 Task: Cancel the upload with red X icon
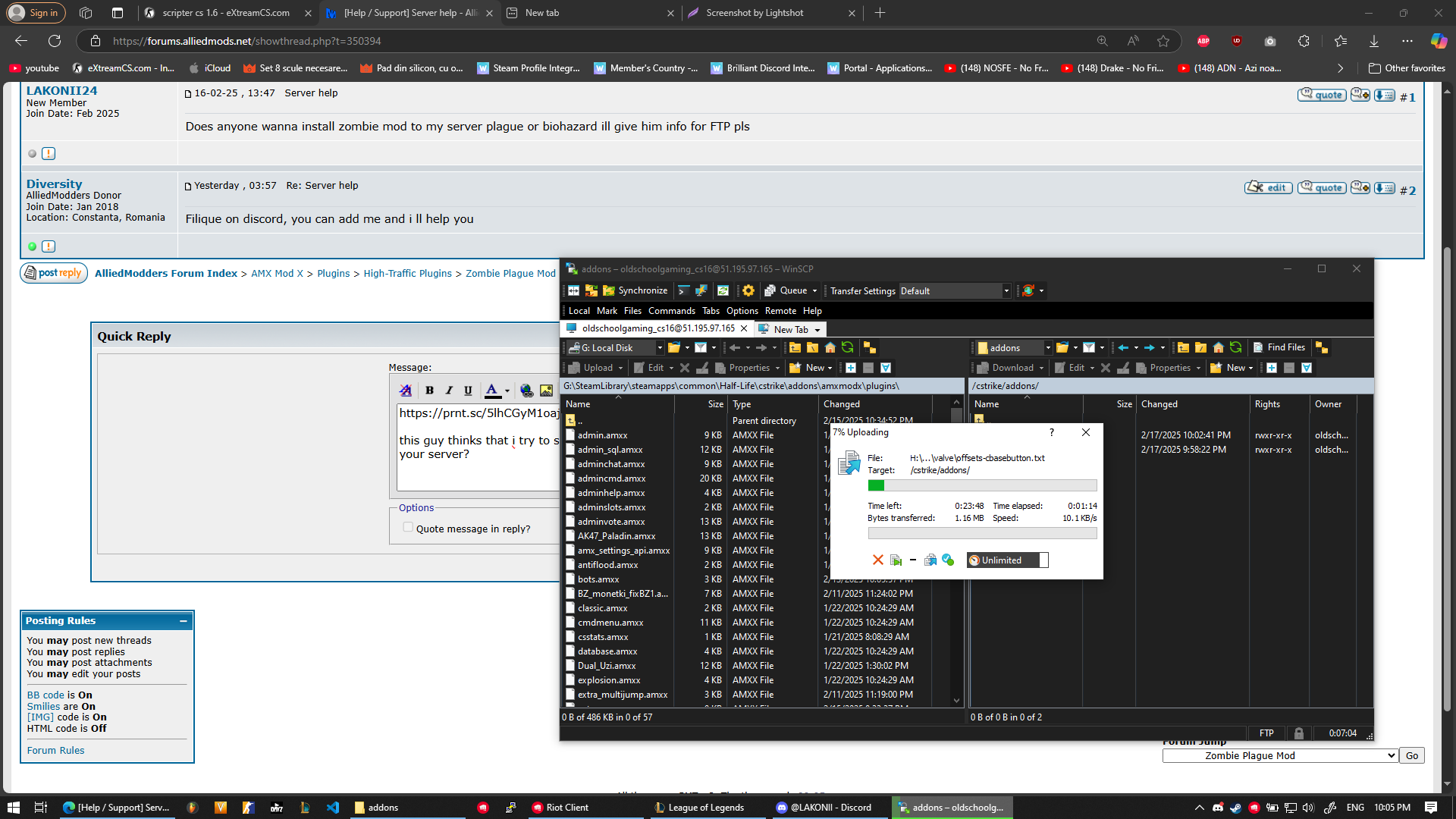point(878,560)
